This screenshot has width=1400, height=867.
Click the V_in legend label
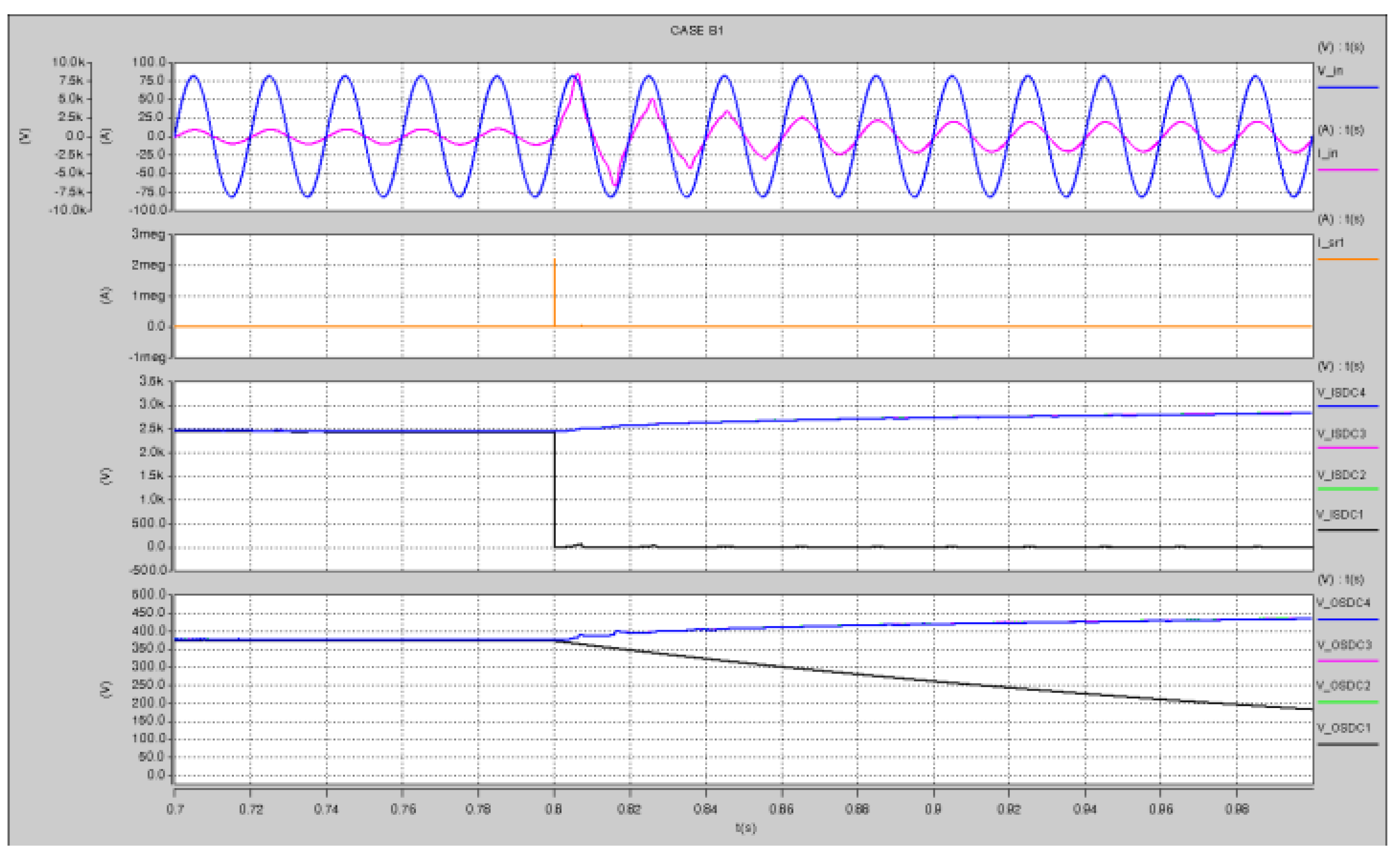click(x=1330, y=70)
